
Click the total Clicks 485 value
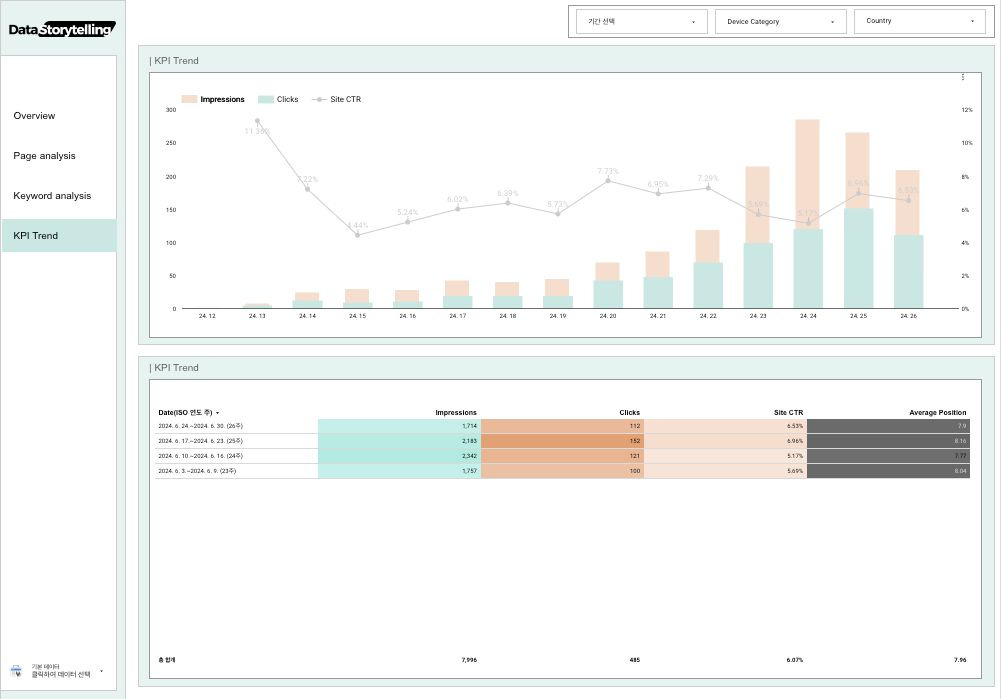635,660
